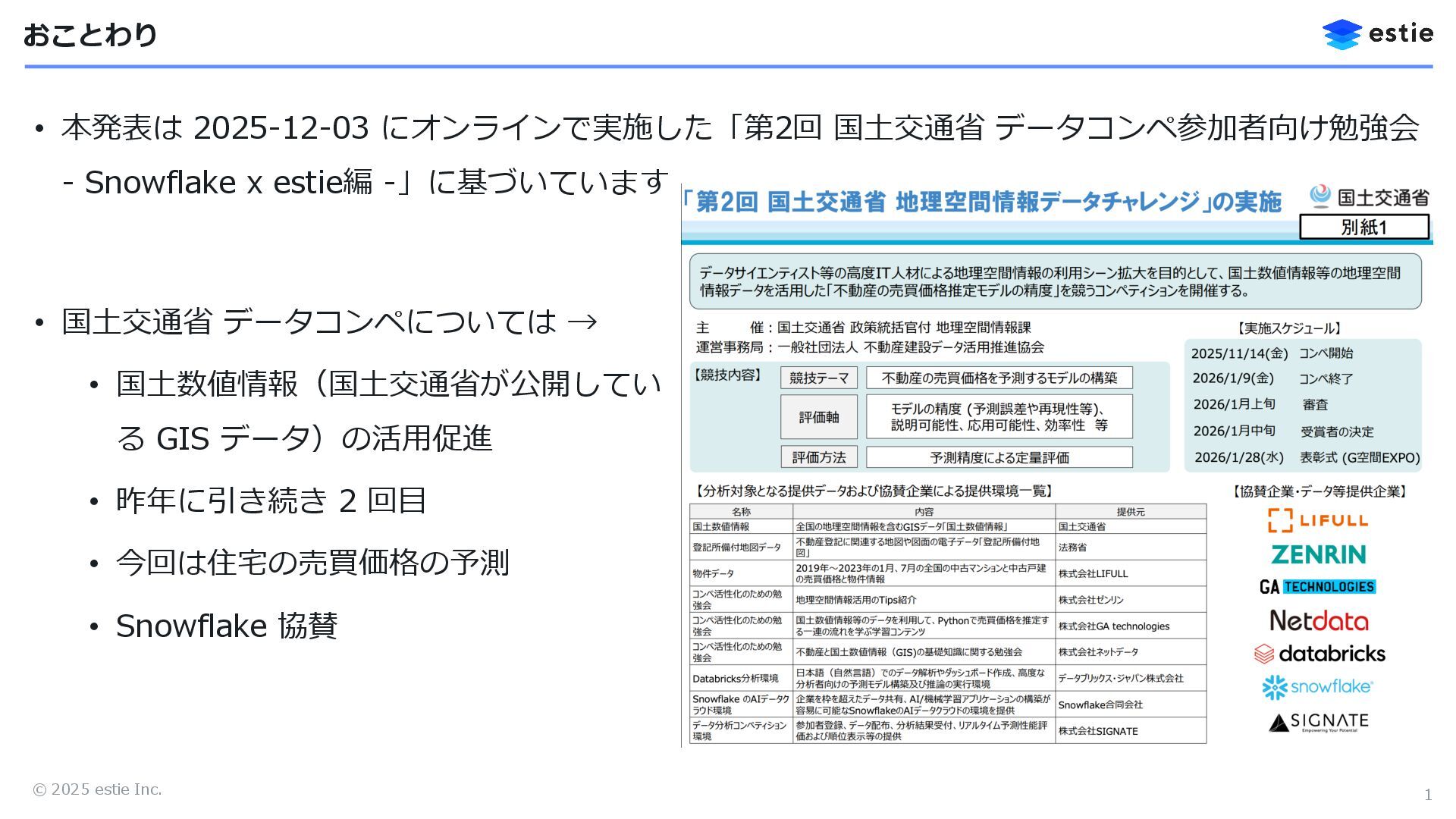Viewport: 1456px width, 819px height.
Task: Click the SIGNATE logo
Action: tap(1319, 722)
